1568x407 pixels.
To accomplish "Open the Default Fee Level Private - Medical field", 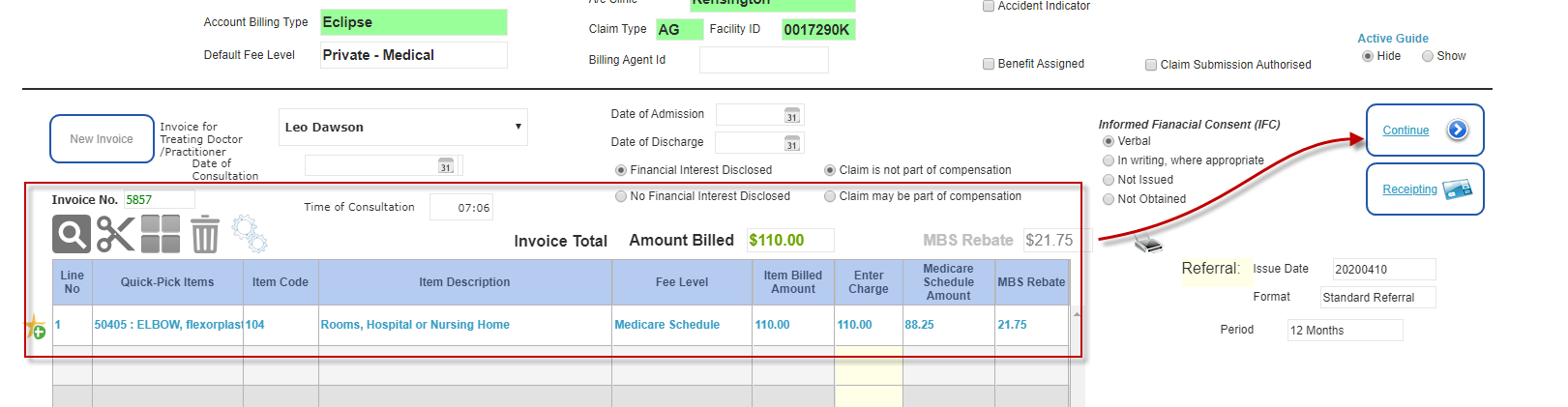I will (x=413, y=55).
